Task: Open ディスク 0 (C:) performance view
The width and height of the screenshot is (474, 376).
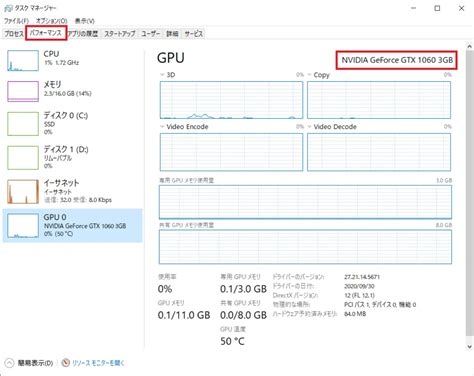Action: point(72,124)
